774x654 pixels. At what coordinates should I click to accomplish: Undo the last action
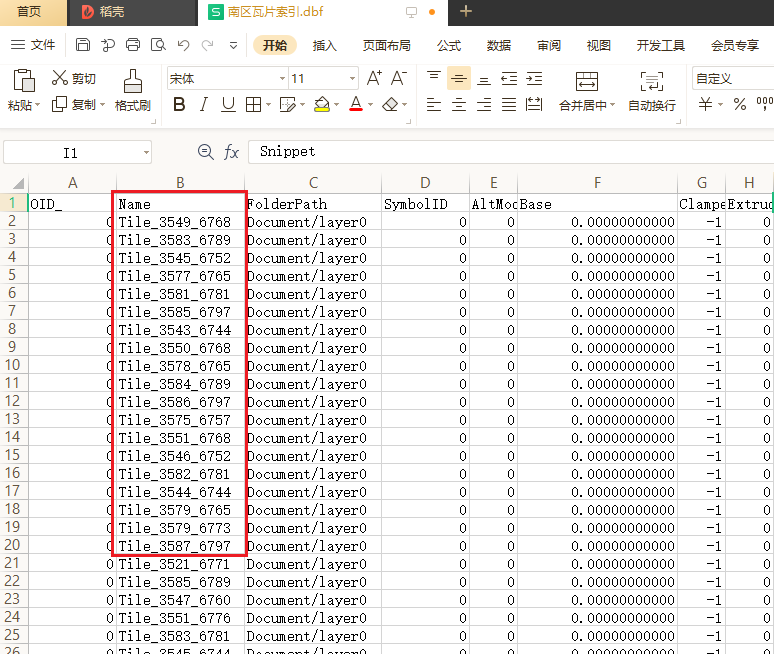tap(183, 45)
